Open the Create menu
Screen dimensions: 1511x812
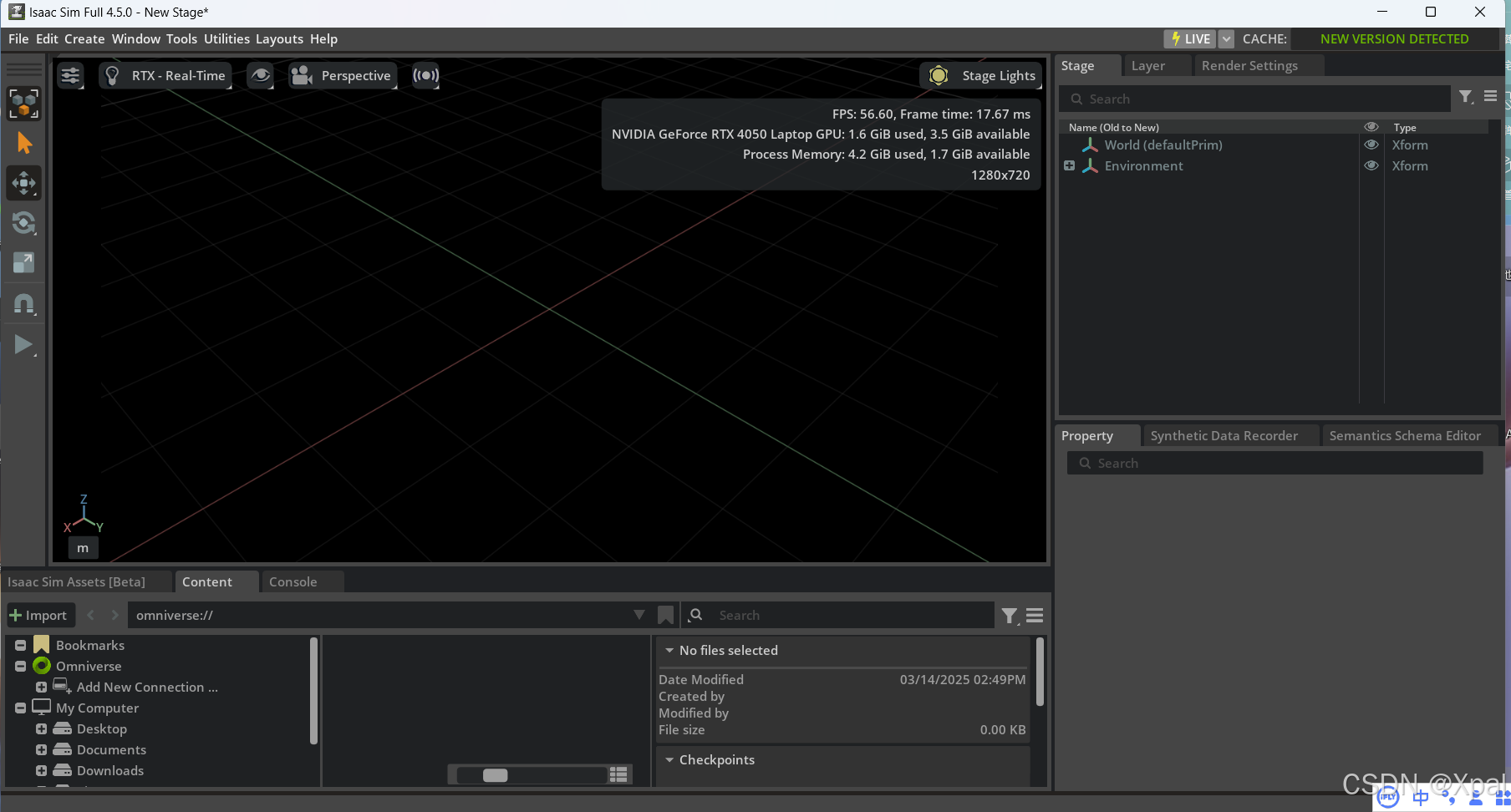click(x=84, y=38)
